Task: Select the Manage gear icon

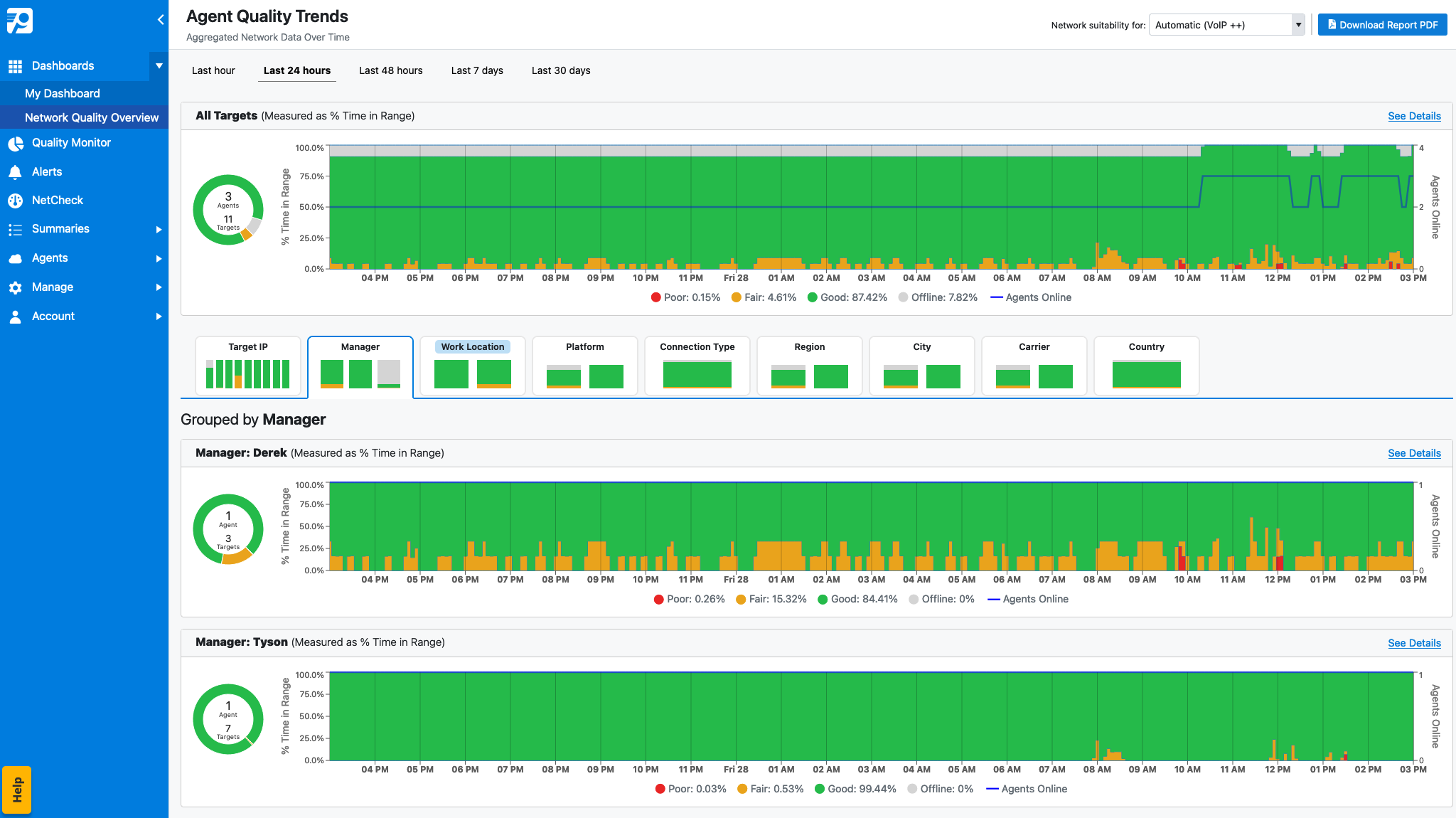Action: [16, 287]
